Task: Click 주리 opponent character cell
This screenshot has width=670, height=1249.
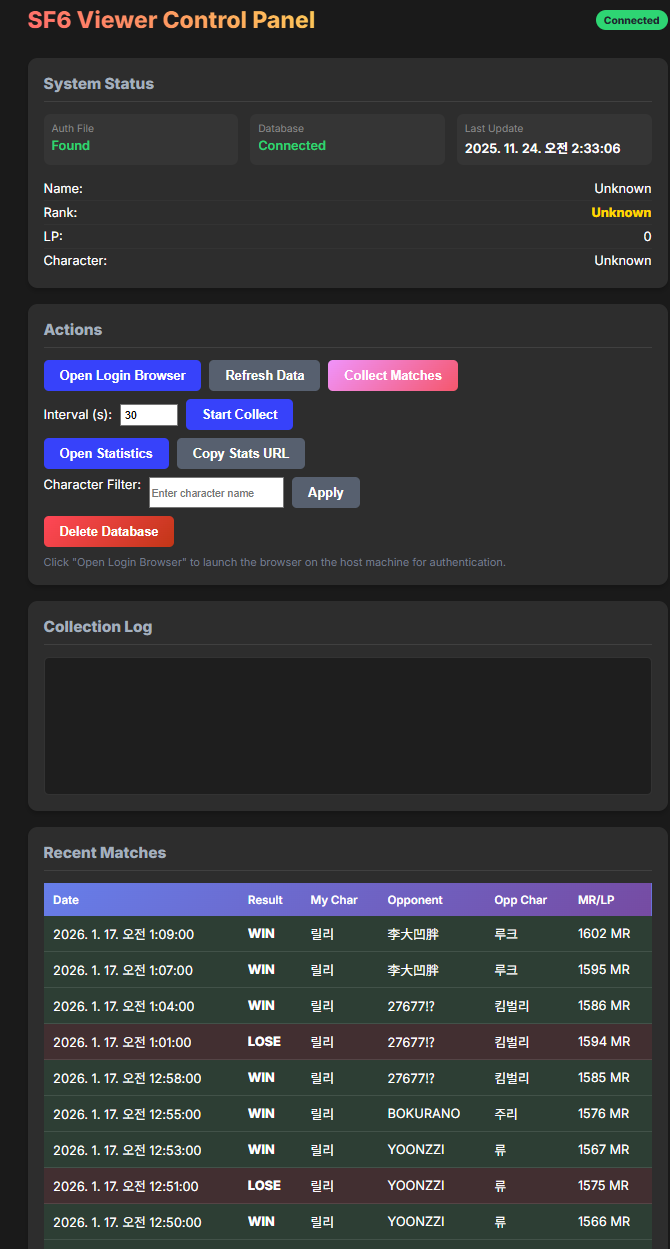Action: coord(506,1114)
